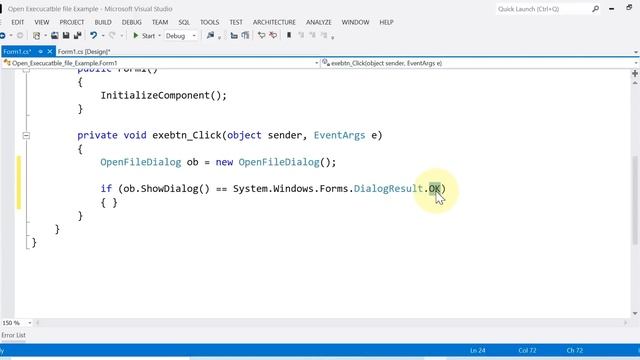This screenshot has height=360, width=640.
Task: Open the Debug configuration dropdown
Action: coord(181,36)
